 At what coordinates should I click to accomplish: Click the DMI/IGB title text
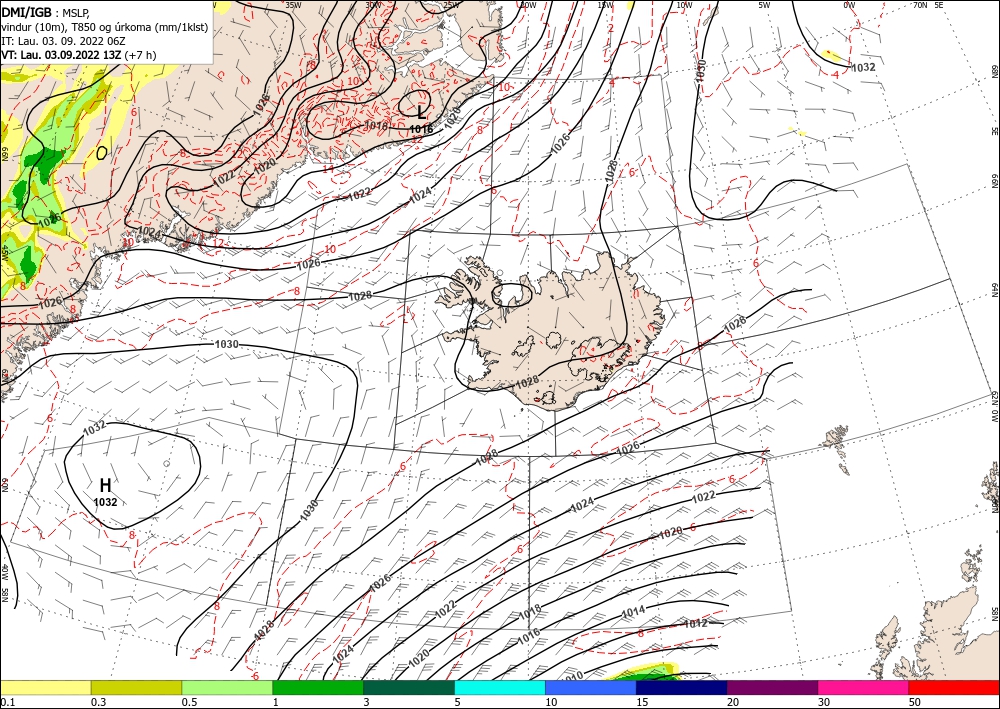point(27,11)
